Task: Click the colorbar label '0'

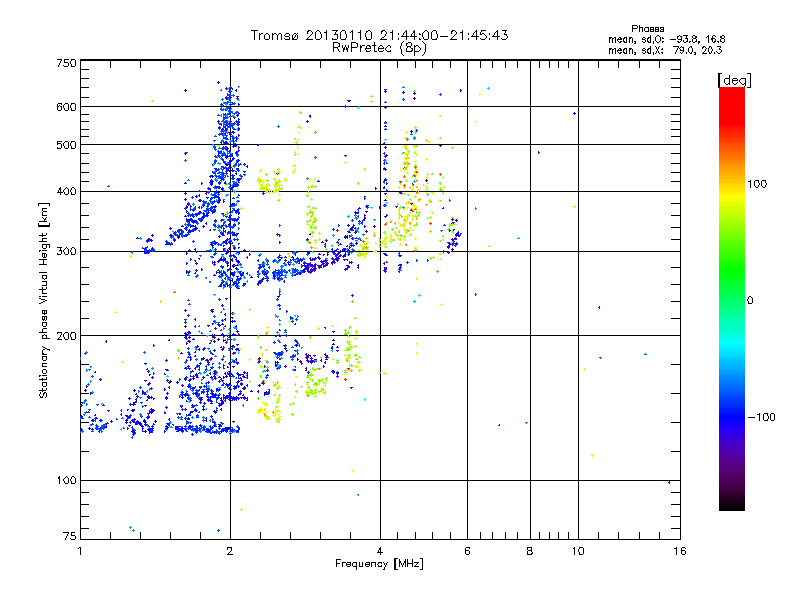Action: 750,301
